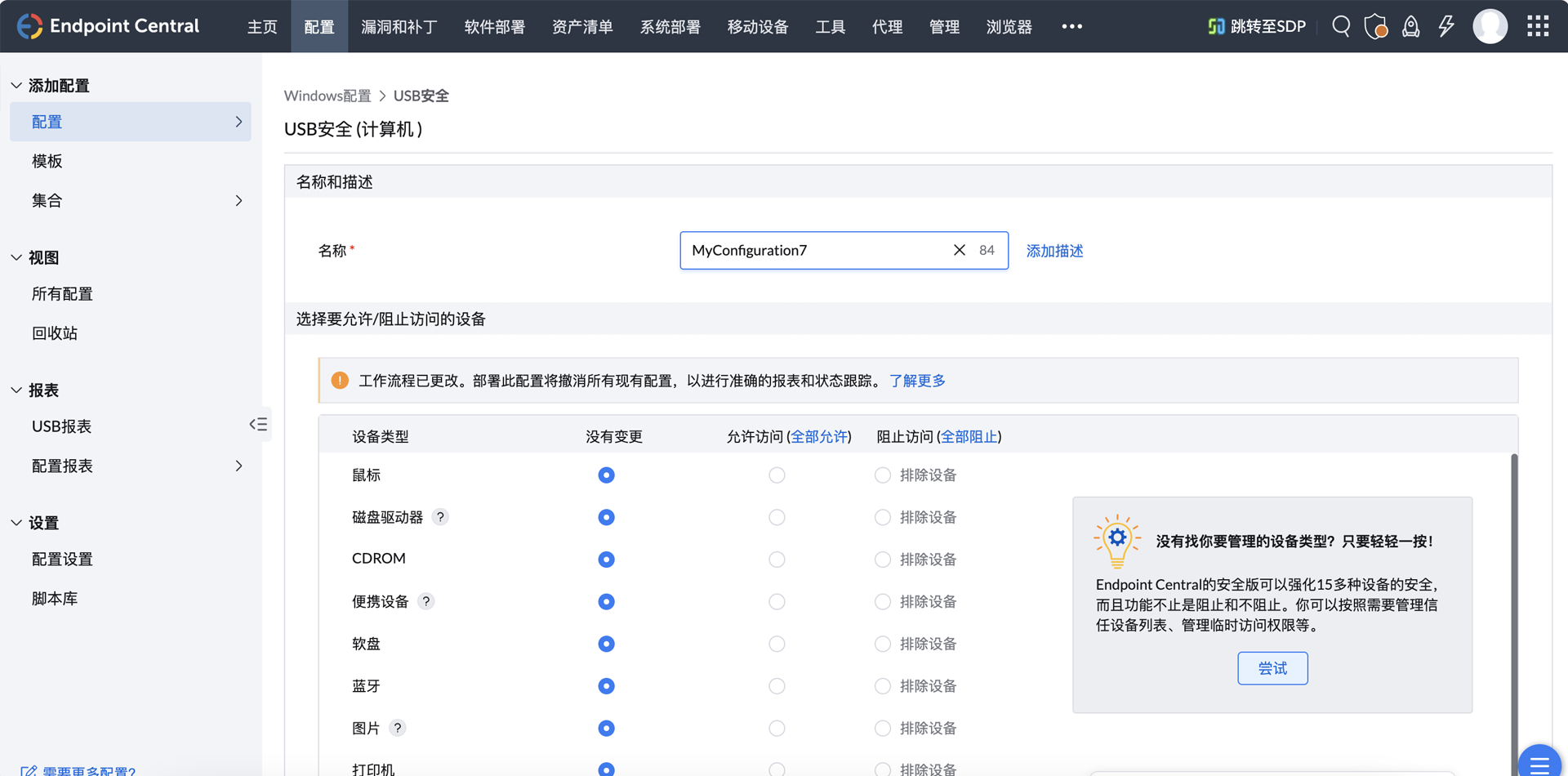
Task: Select 阻止访问 radio for CDROM
Action: pyautogui.click(x=882, y=560)
